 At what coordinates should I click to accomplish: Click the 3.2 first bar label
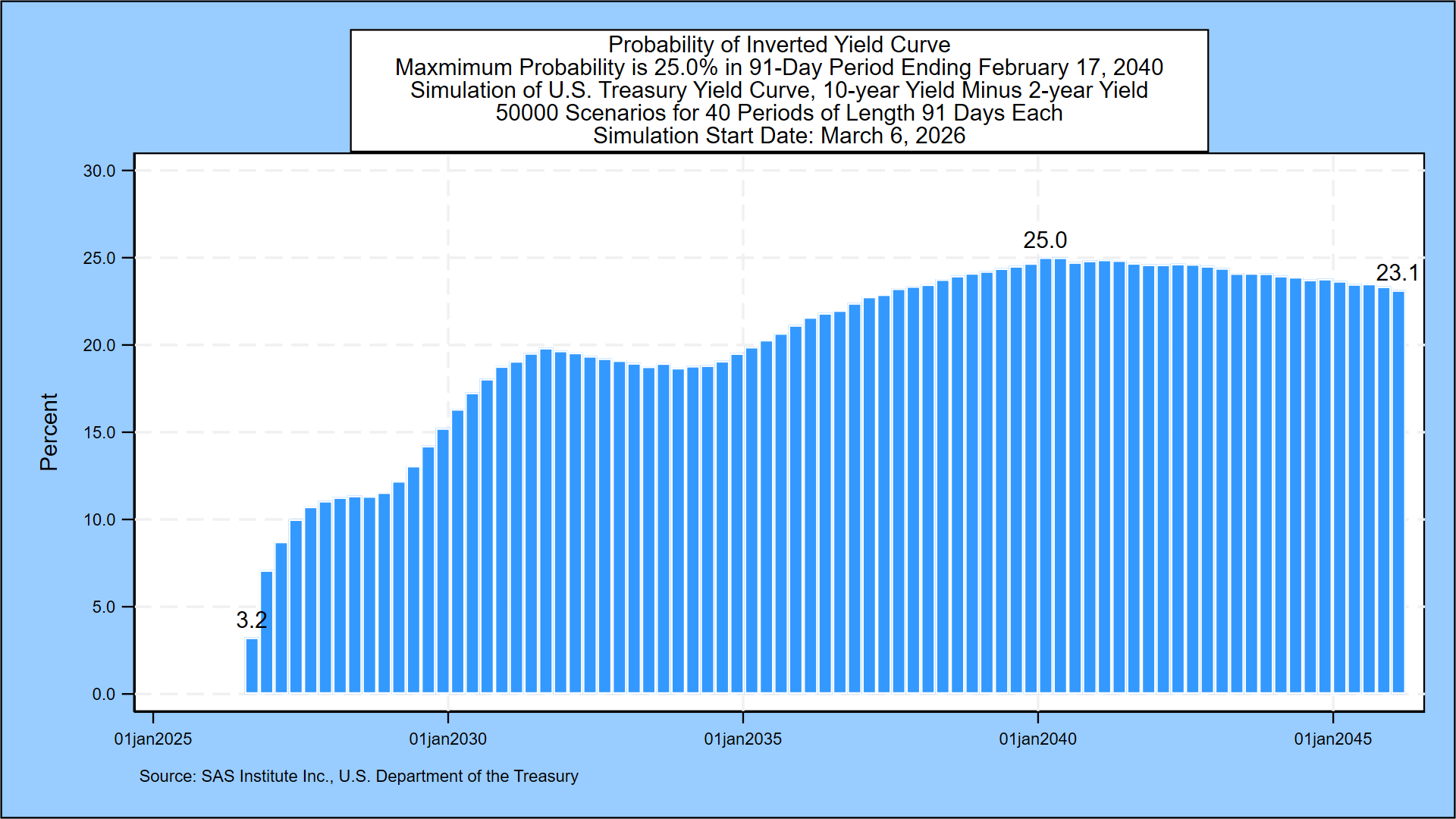click(251, 620)
